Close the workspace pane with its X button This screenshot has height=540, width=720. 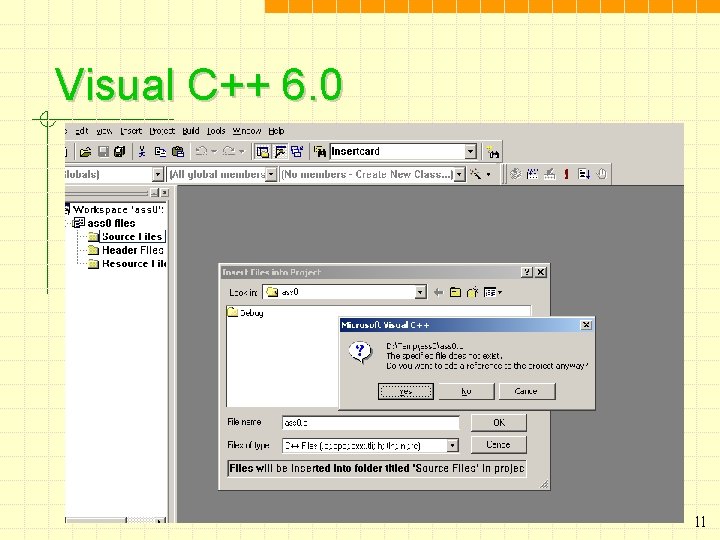point(164,193)
